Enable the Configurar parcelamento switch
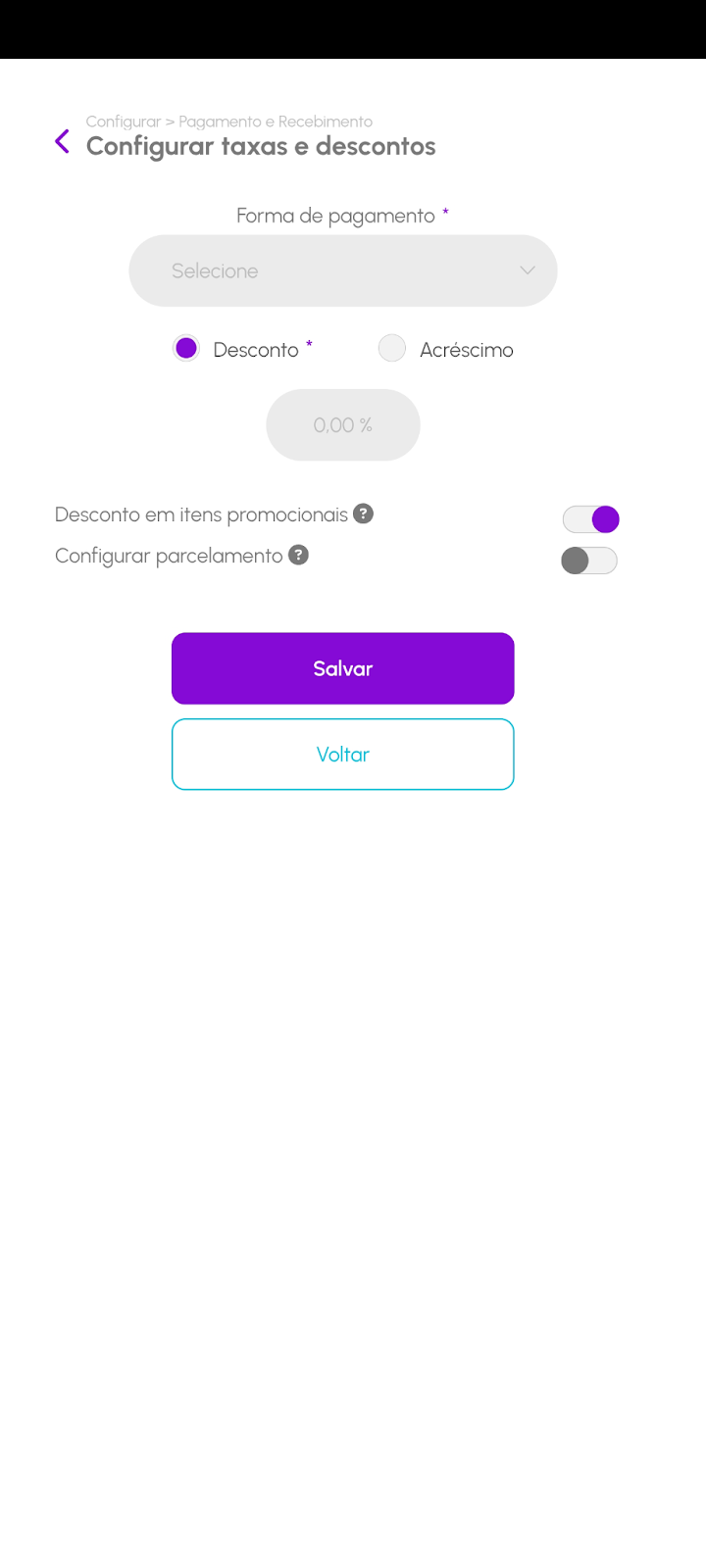 [x=589, y=561]
